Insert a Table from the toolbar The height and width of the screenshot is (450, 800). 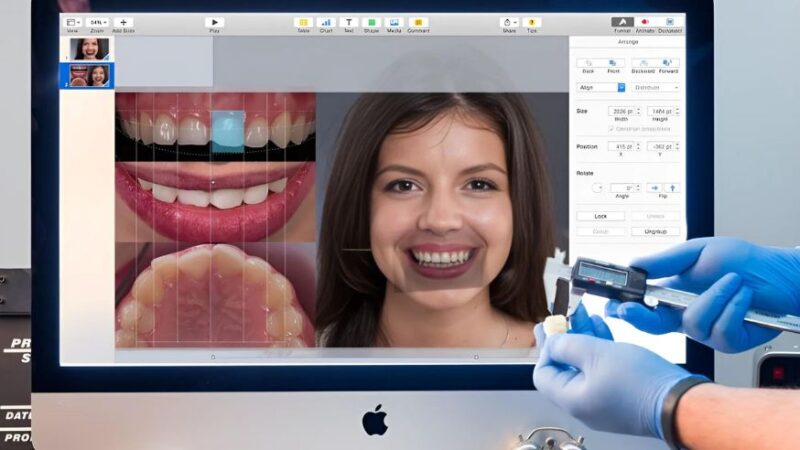tap(303, 22)
